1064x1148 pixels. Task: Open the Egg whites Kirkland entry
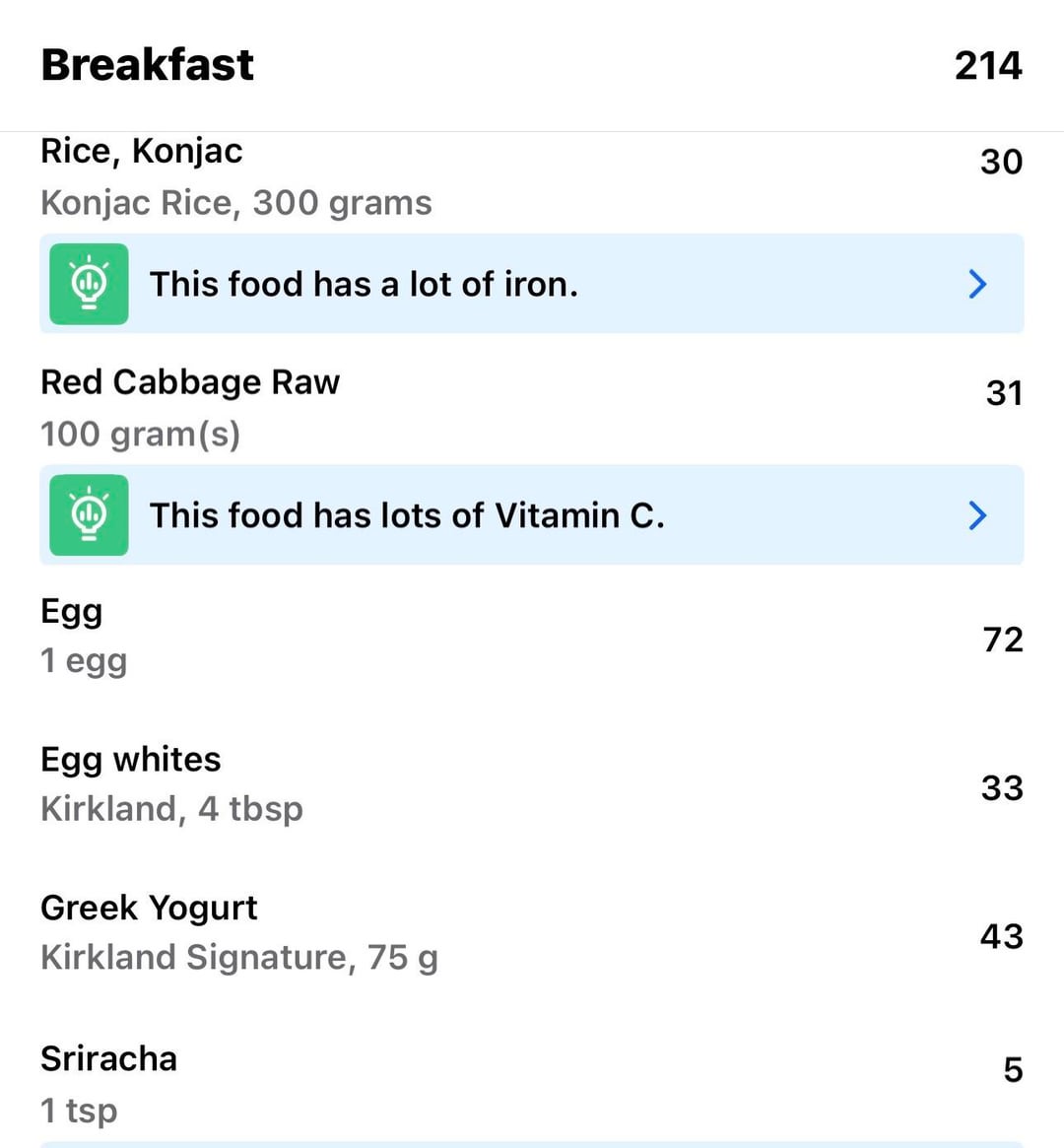point(171,784)
